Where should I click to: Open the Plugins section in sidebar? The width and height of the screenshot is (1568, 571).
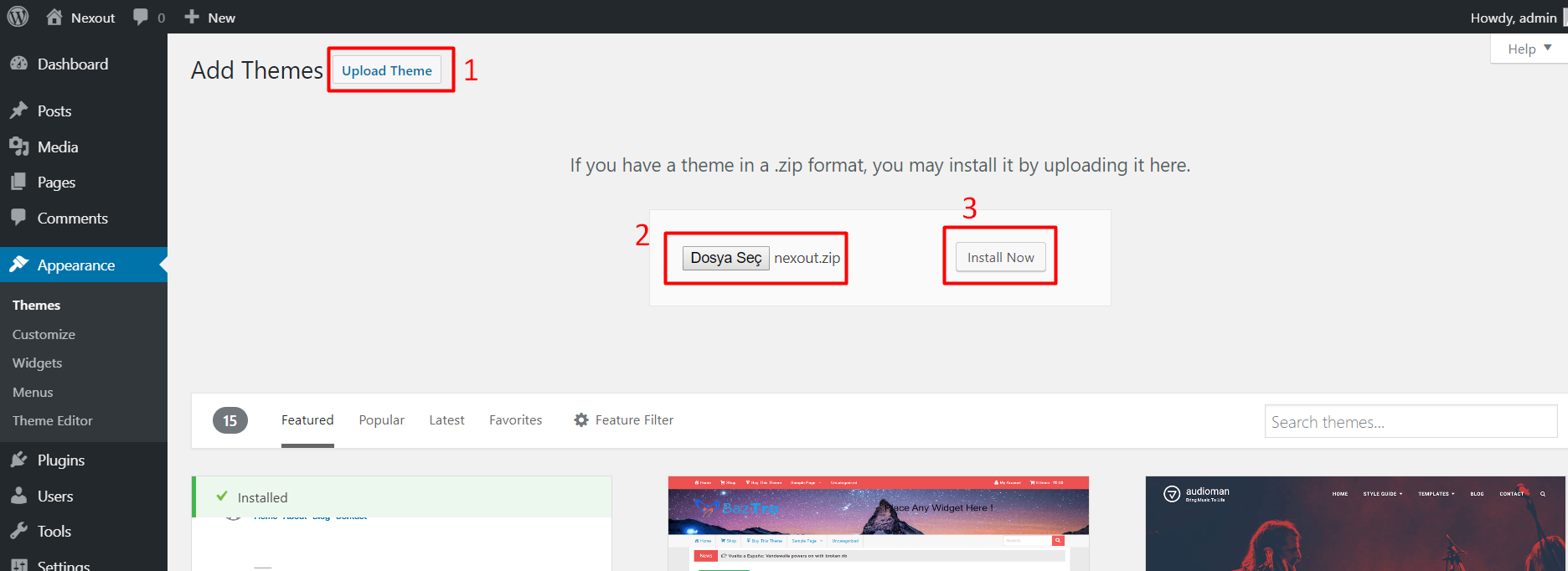[60, 460]
